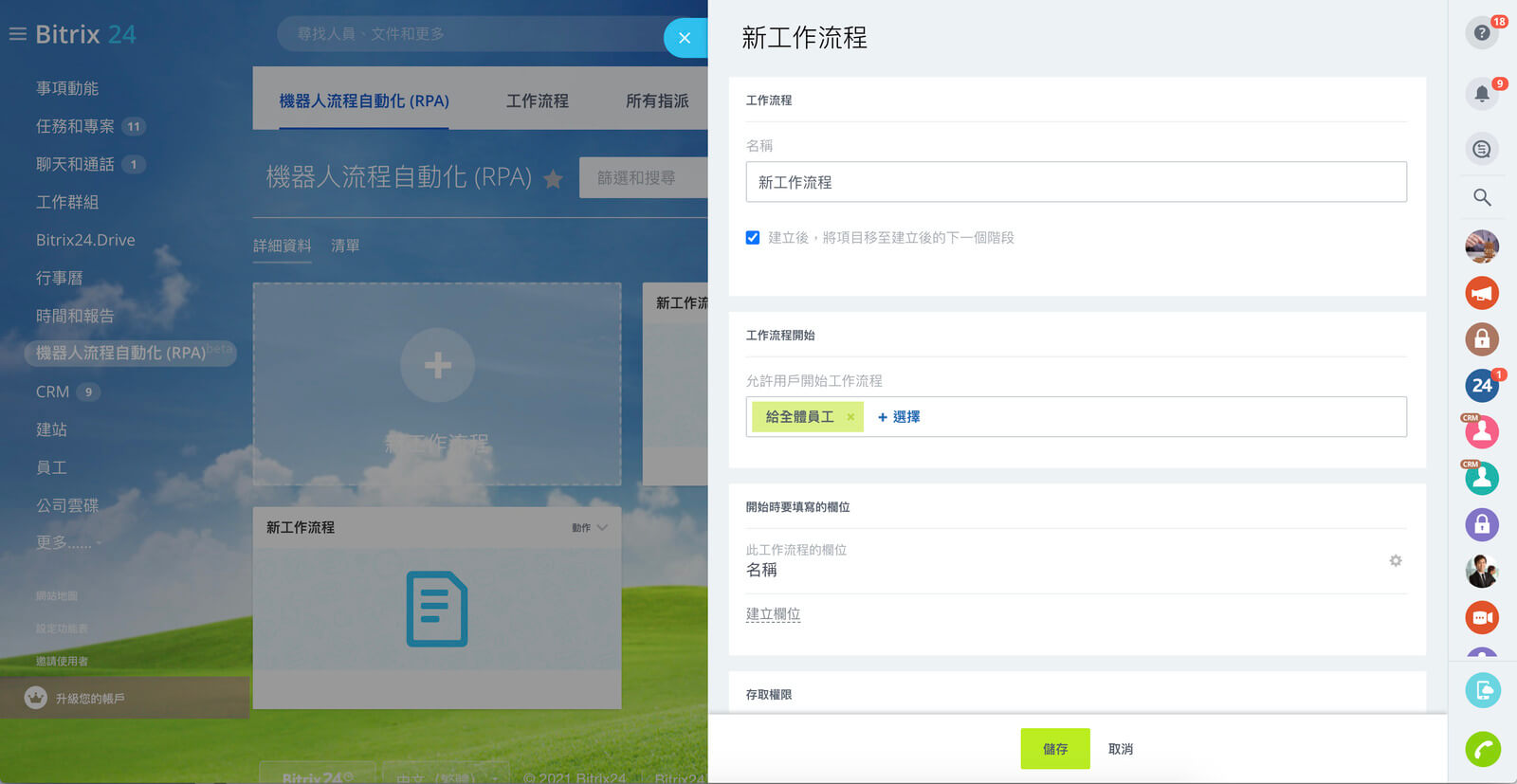Switch to 工作流程 tab
The height and width of the screenshot is (784, 1517).
coord(538,100)
